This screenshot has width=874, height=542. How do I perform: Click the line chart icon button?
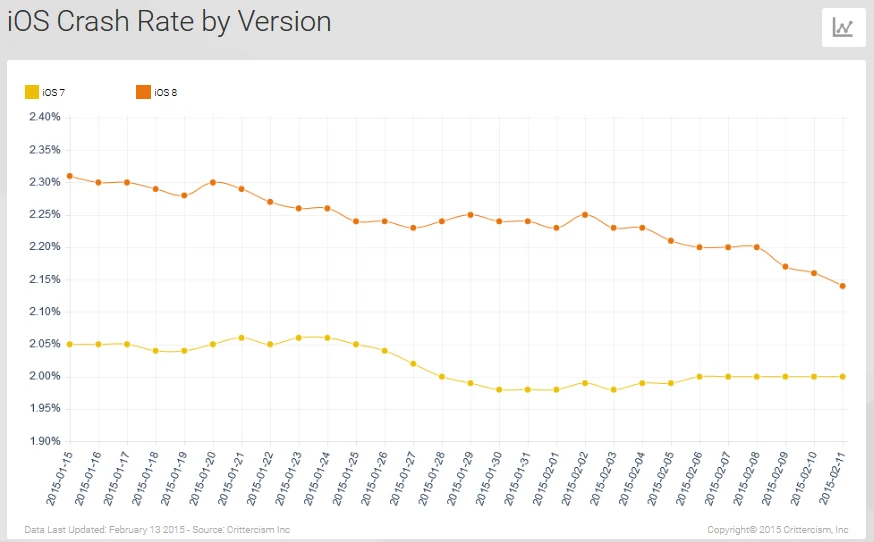842,28
